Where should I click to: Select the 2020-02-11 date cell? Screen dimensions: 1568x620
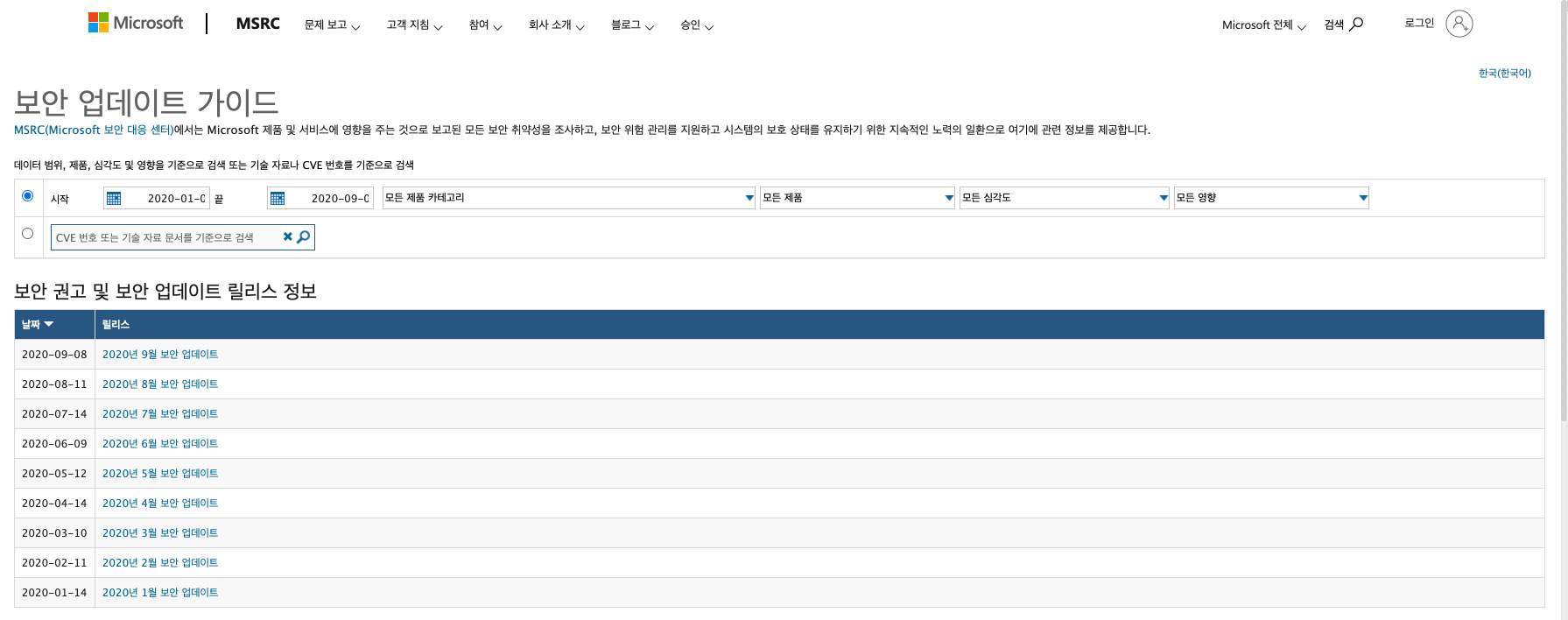(x=54, y=562)
